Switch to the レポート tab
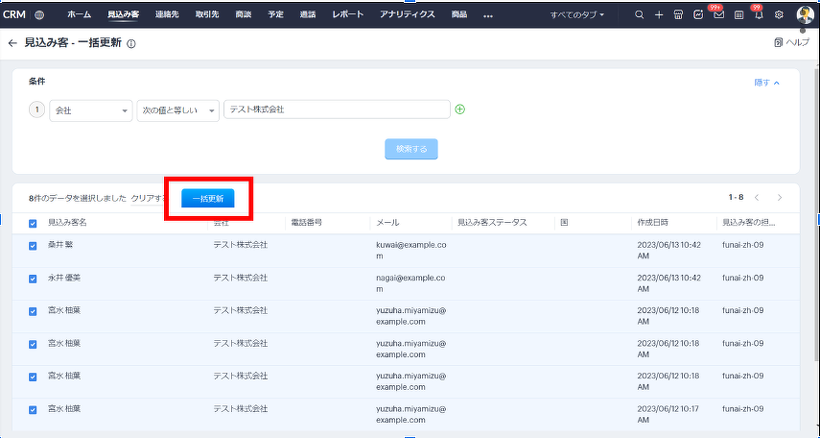This screenshot has height=438, width=820. [347, 15]
